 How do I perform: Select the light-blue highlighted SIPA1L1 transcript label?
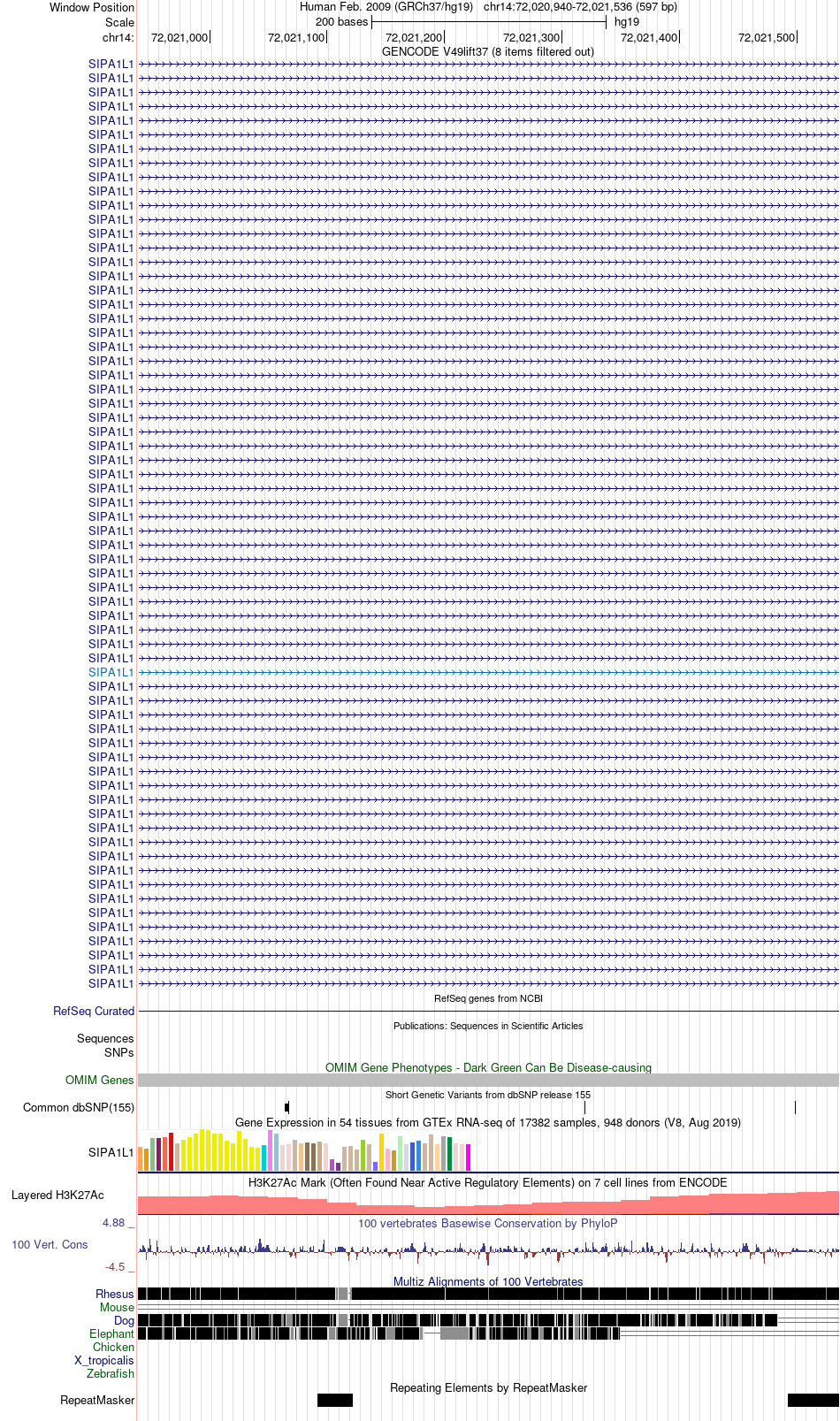111,672
